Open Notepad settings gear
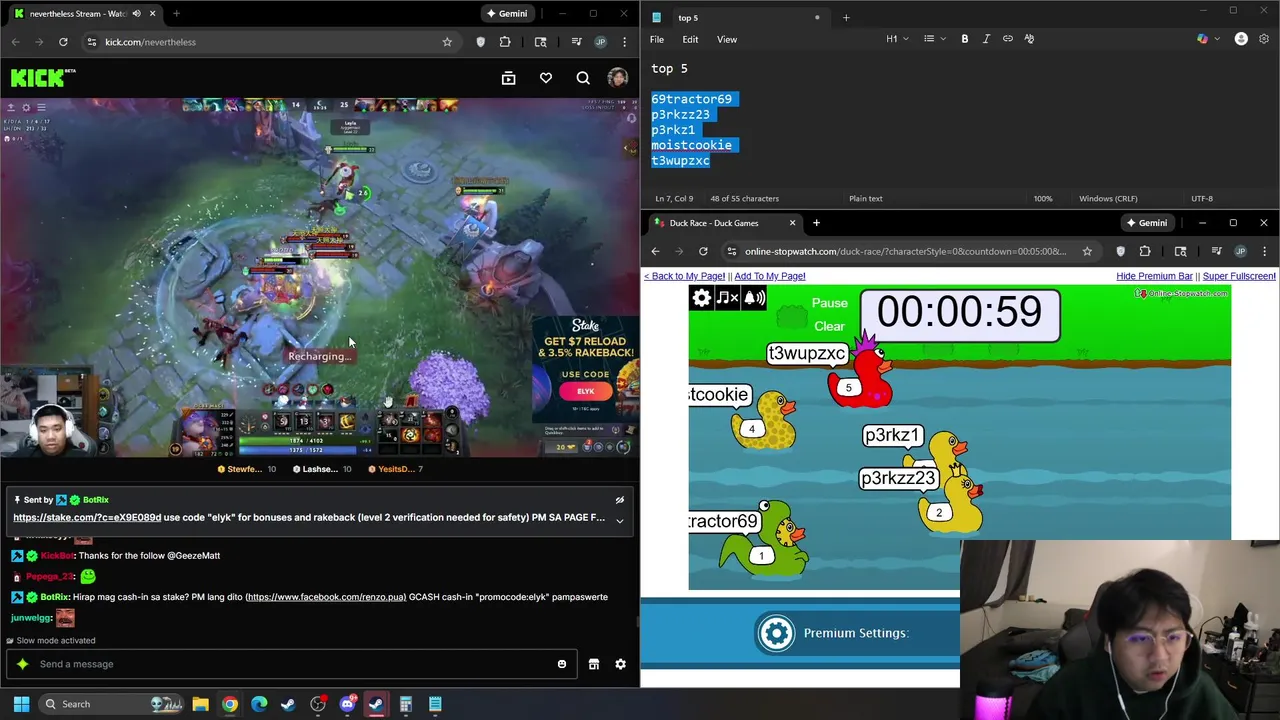 tap(1264, 39)
